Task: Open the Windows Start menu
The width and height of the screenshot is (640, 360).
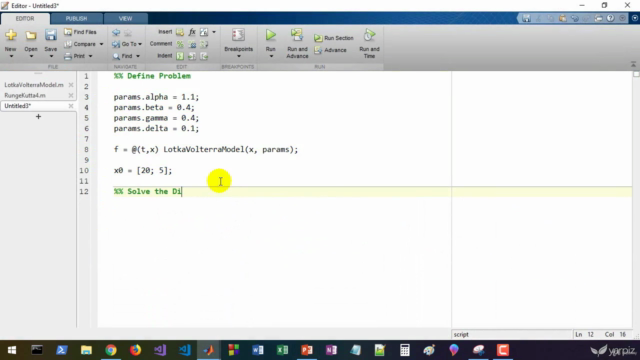Action: click(12, 350)
